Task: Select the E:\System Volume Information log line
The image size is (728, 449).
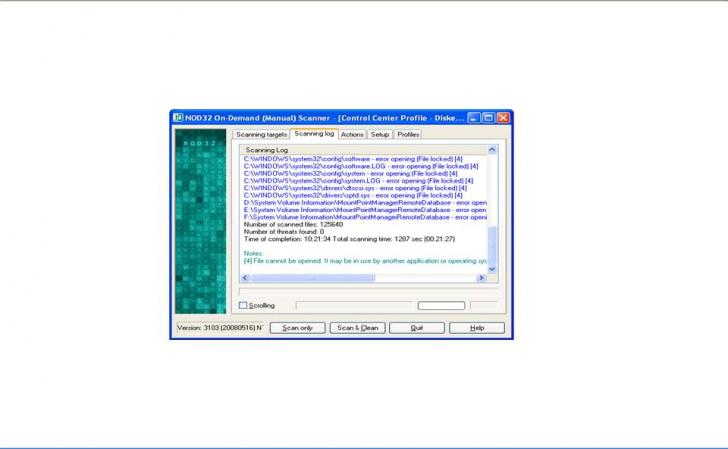Action: 365,210
